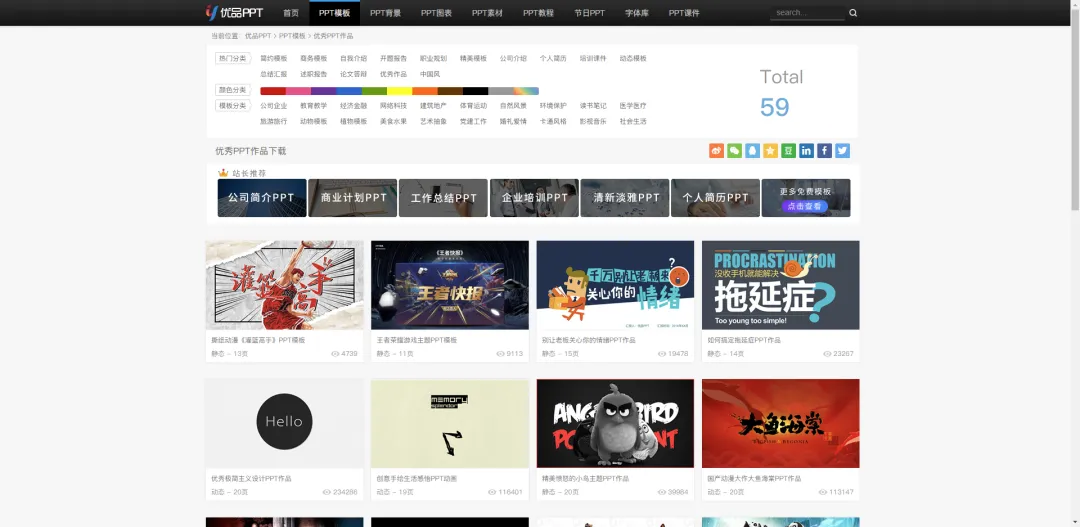
Task: Select the 个人简历 category
Action: coord(553,59)
